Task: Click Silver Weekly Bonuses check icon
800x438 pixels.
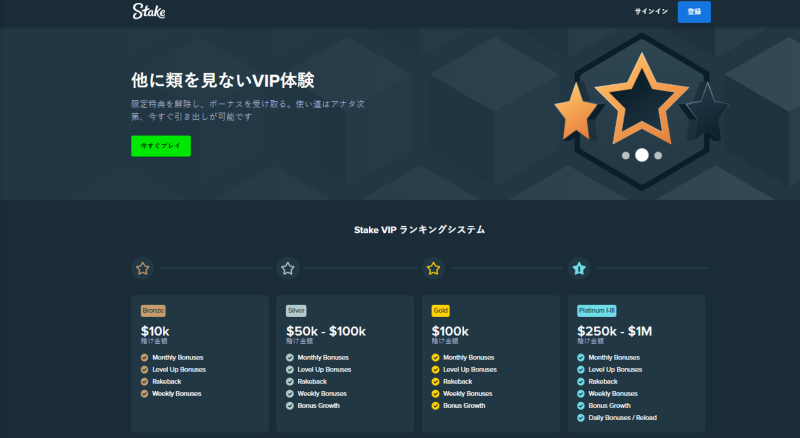Action: point(290,394)
